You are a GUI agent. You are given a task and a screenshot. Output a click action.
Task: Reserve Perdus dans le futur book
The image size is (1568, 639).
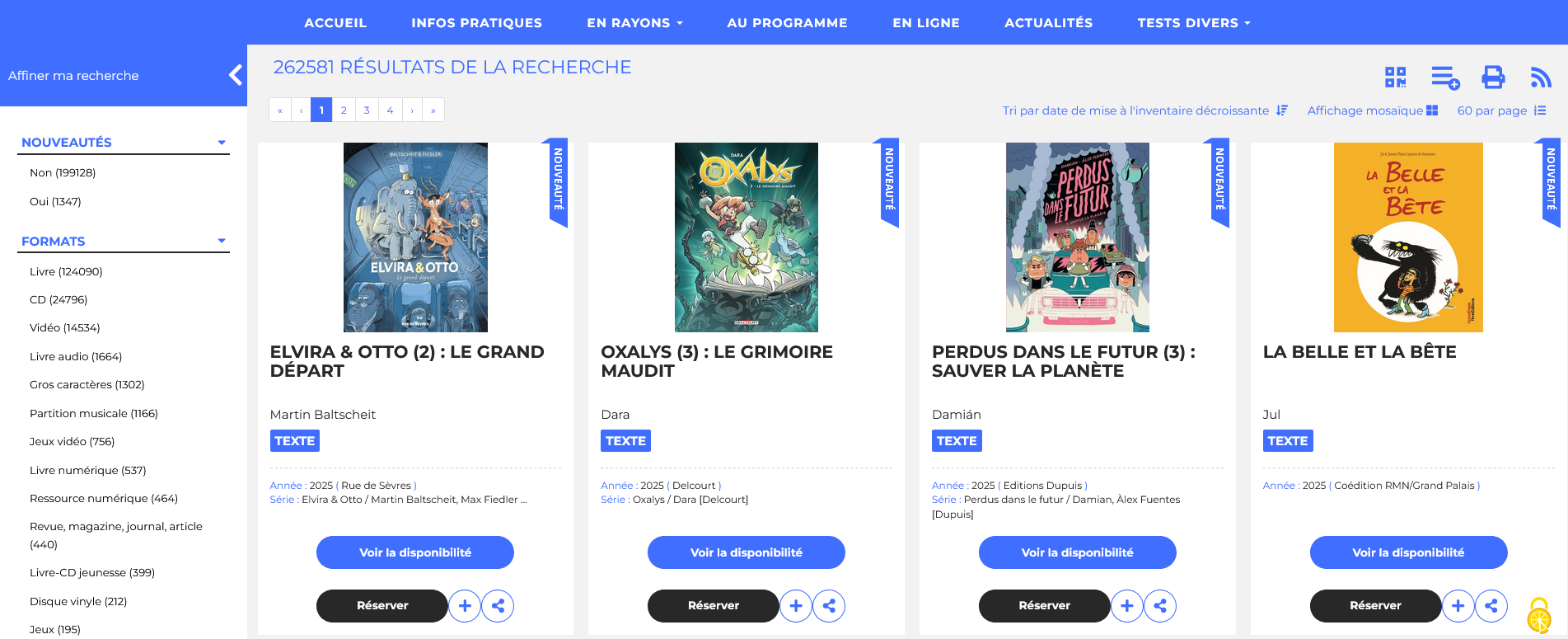(1044, 606)
